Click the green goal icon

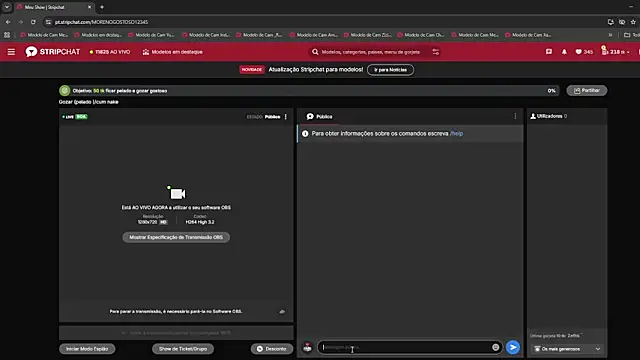click(64, 91)
